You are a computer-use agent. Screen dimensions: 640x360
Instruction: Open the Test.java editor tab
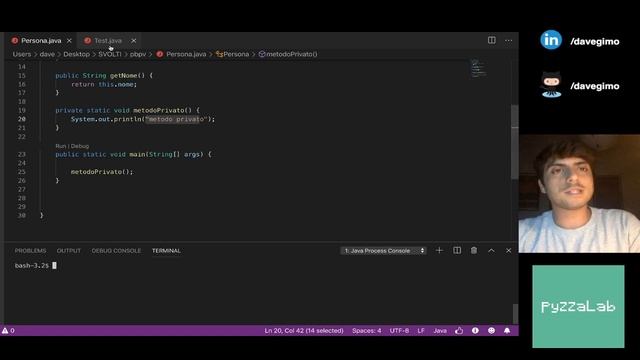point(108,41)
